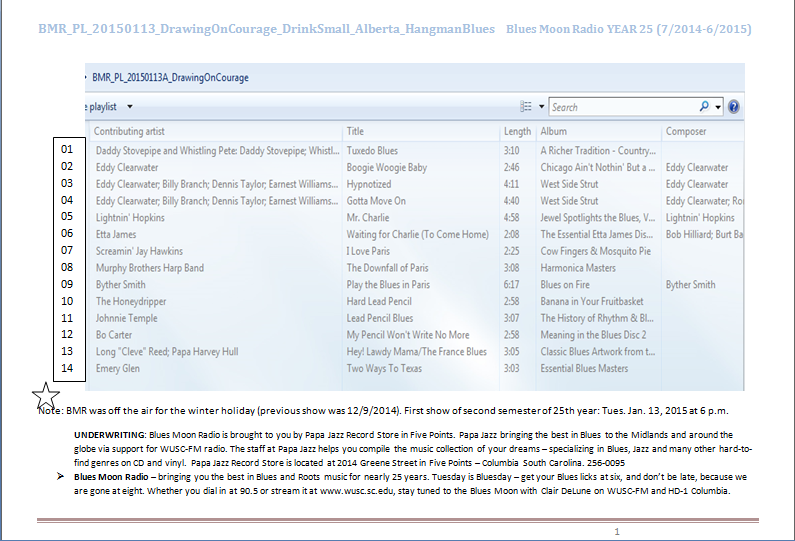Select Play the Blues in Paris
795x541 pixels.
388,284
